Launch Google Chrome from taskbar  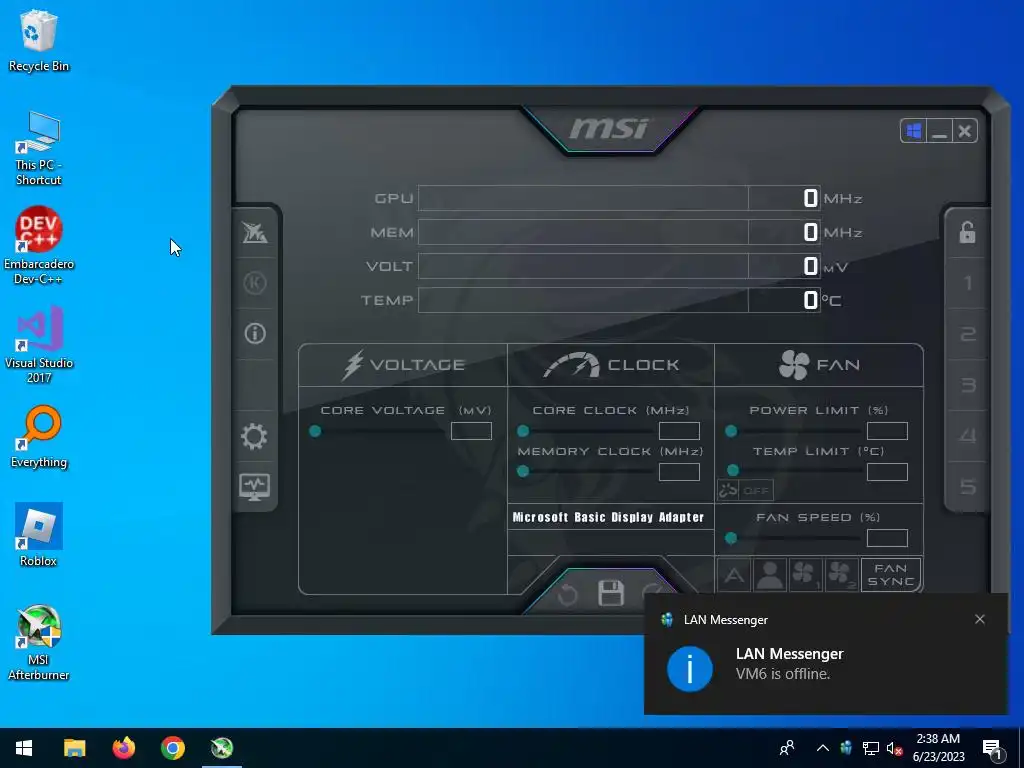tap(173, 748)
